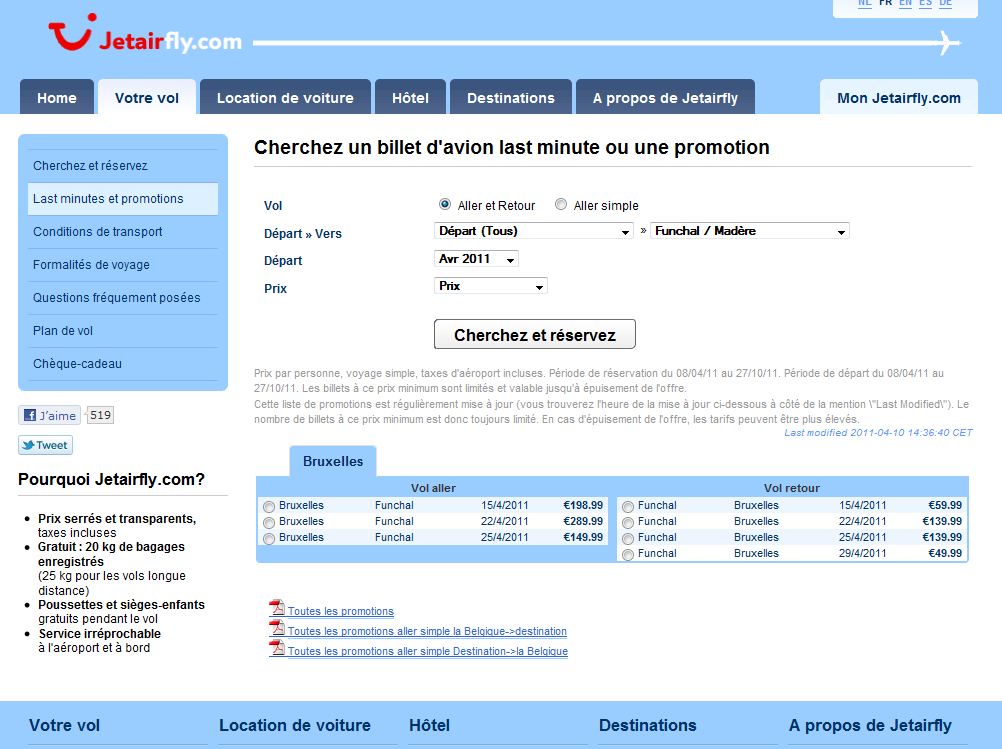
Task: Open the Départ (Tous) dropdown
Action: coord(534,231)
